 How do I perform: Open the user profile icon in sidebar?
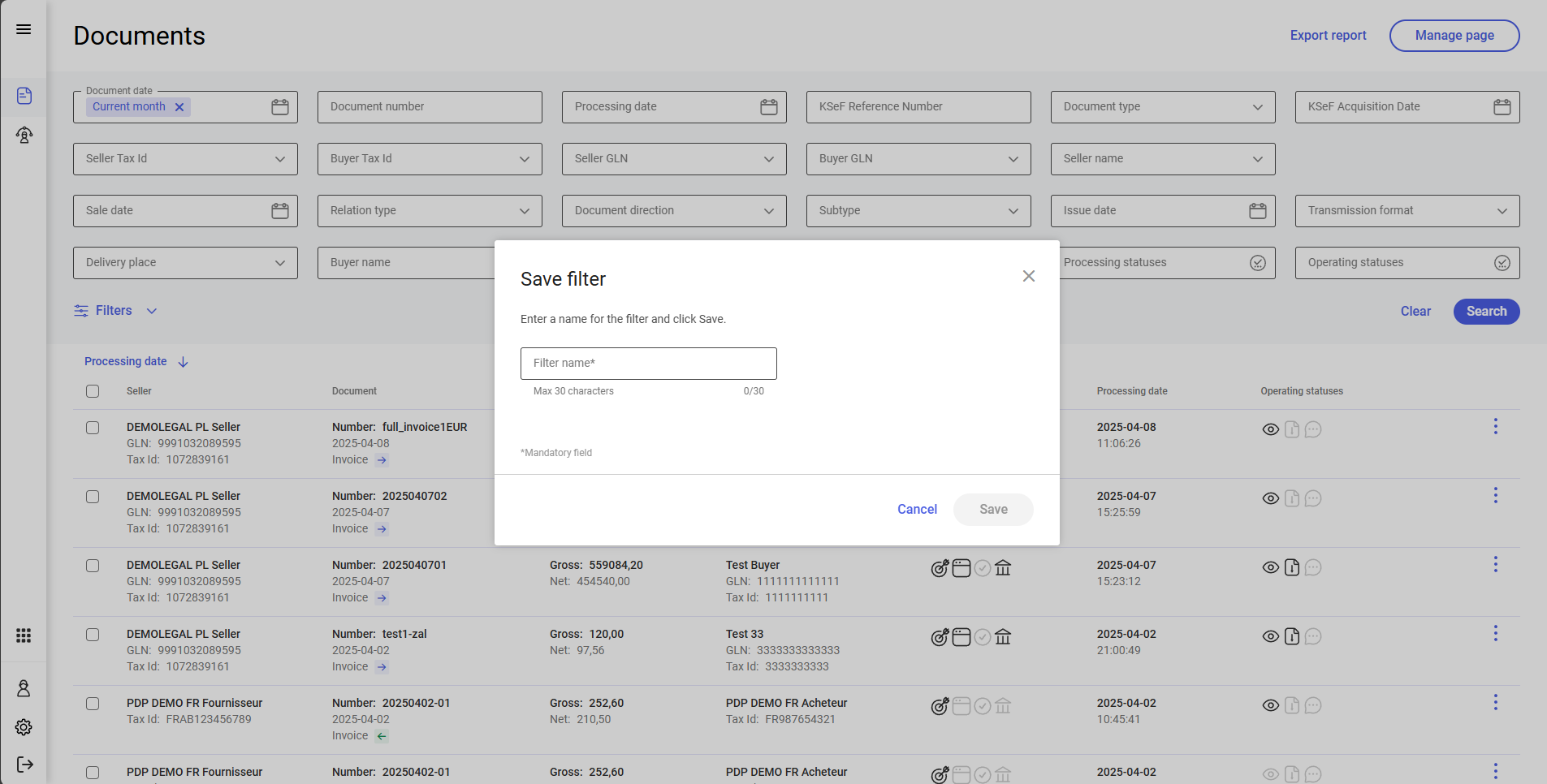[x=24, y=688]
